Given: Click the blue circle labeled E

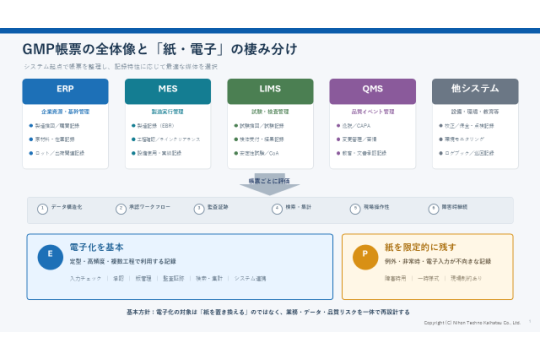Looking at the screenshot, I should (50, 257).
